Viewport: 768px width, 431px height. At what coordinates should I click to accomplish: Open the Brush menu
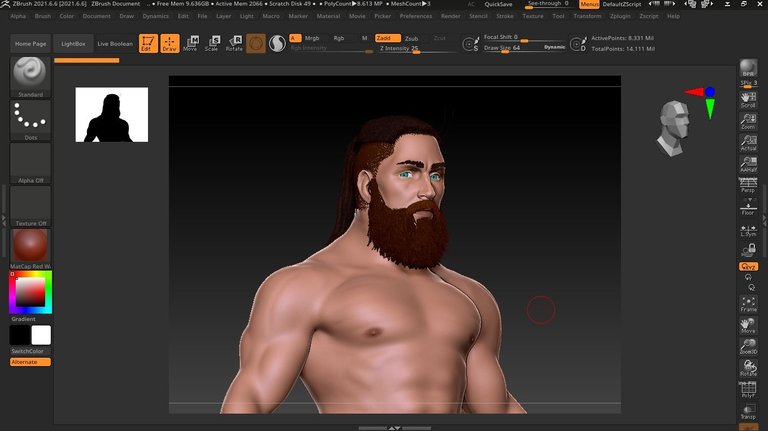pyautogui.click(x=43, y=16)
